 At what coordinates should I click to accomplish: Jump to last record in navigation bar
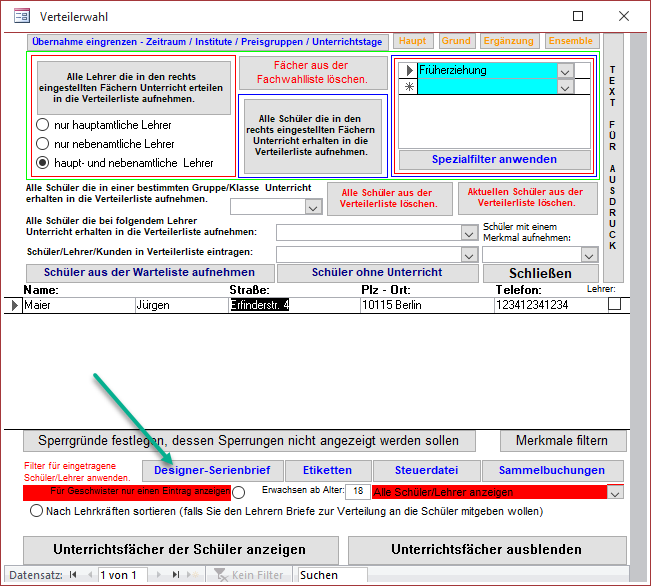coord(177,575)
